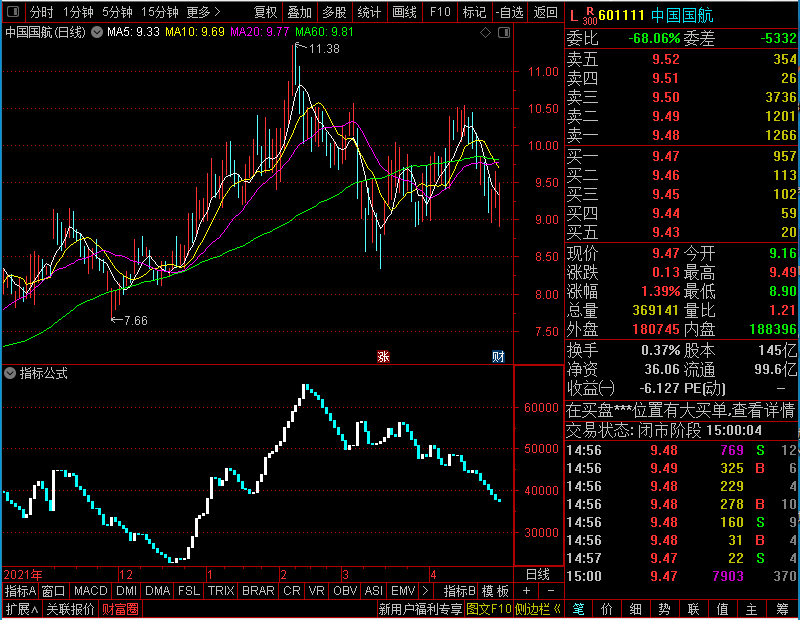Click the L badge beside stock code 601111
The image size is (800, 620).
tap(574, 16)
